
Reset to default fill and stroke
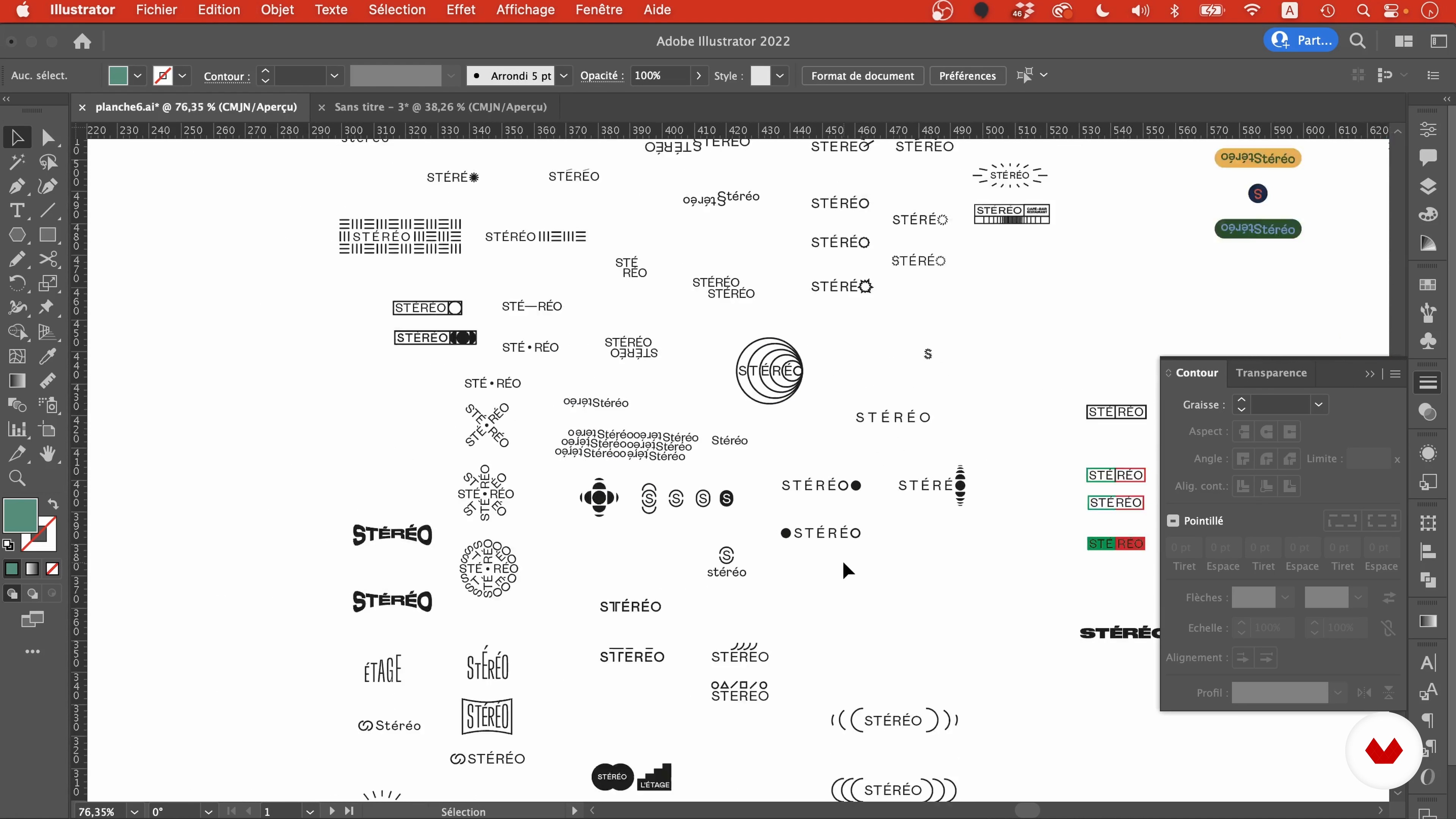tap(8, 545)
